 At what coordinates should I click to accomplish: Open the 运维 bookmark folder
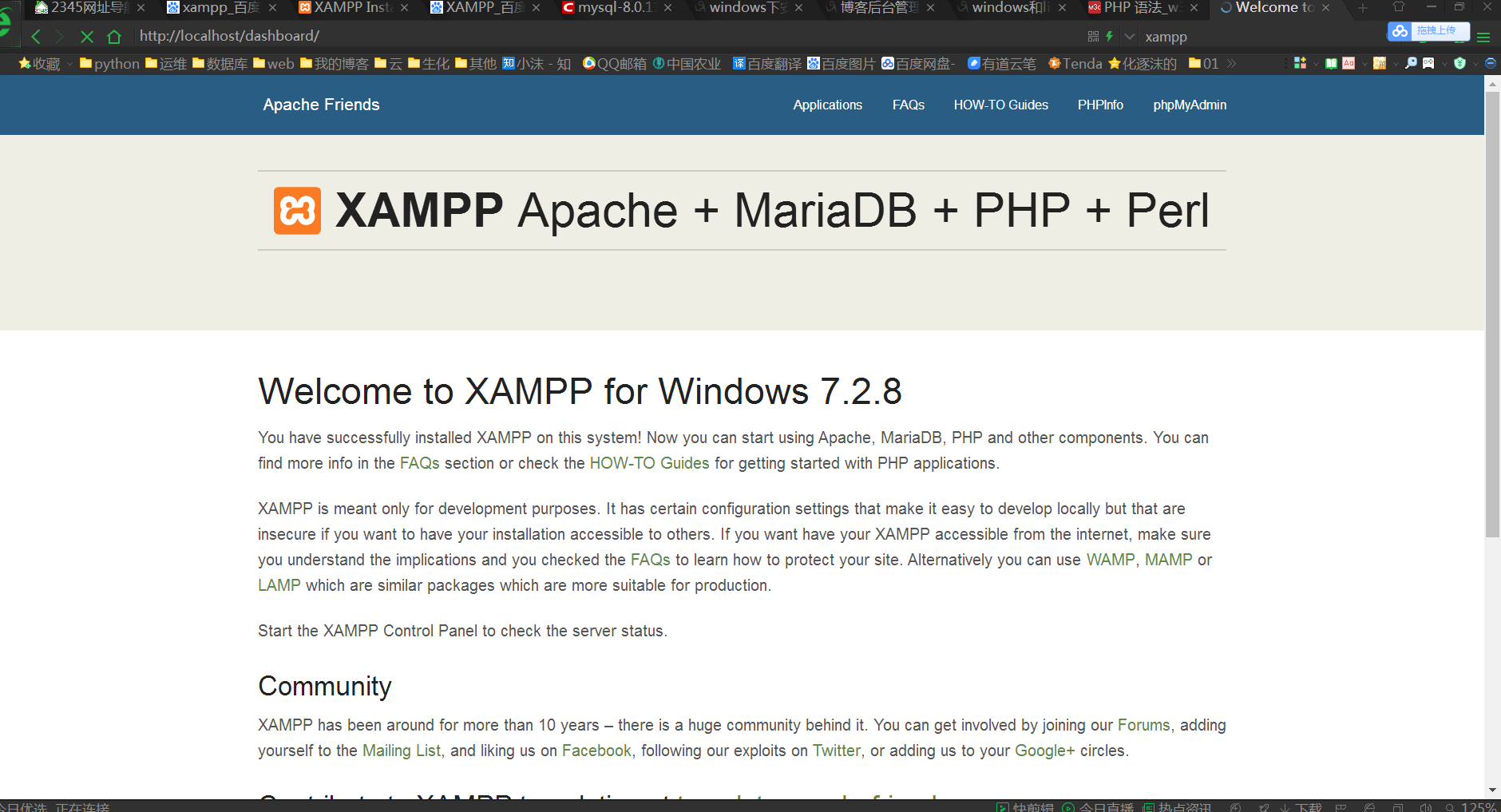(166, 63)
